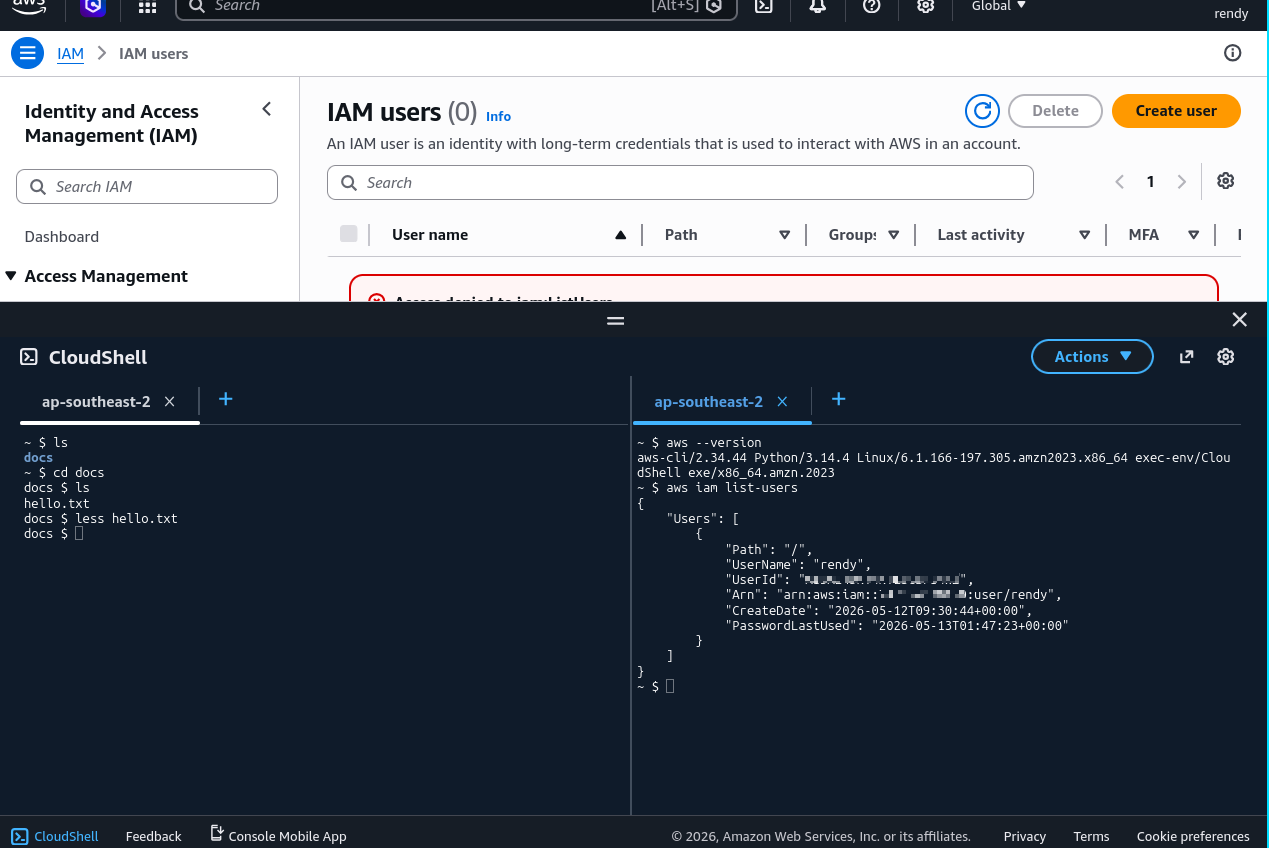
Task: Close the right ap-southeast-2 tab
Action: [783, 401]
